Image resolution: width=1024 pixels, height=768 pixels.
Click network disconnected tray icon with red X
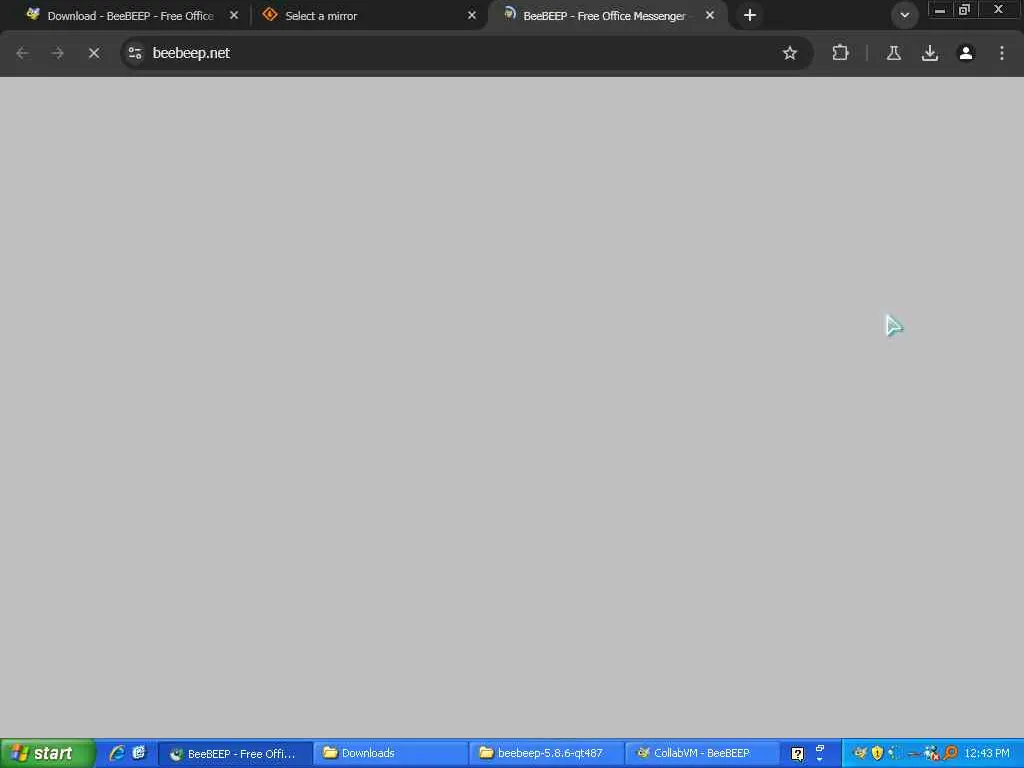tap(932, 754)
